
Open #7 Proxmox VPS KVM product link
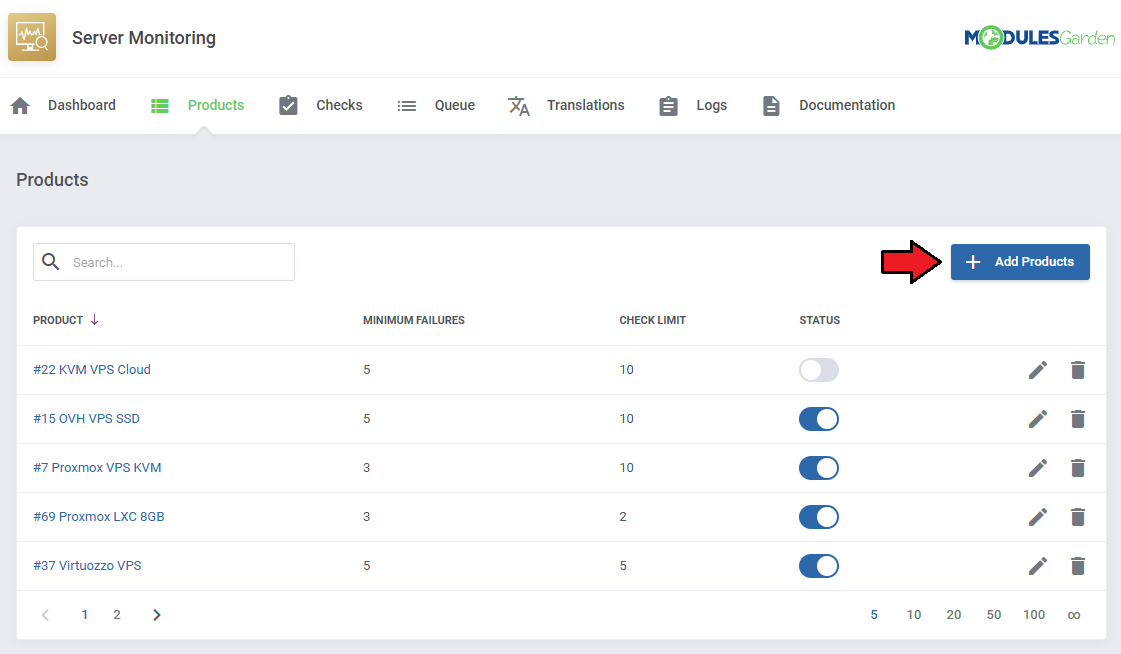(97, 467)
